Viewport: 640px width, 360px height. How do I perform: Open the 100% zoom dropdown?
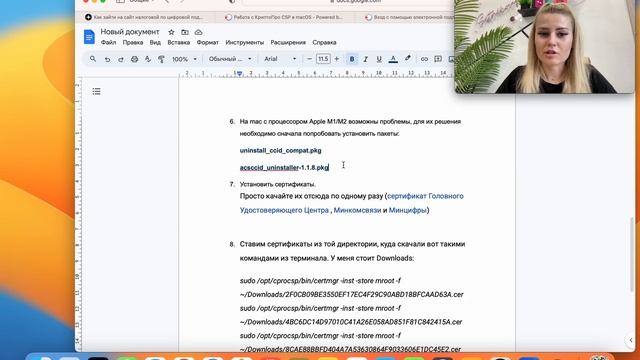click(x=184, y=59)
